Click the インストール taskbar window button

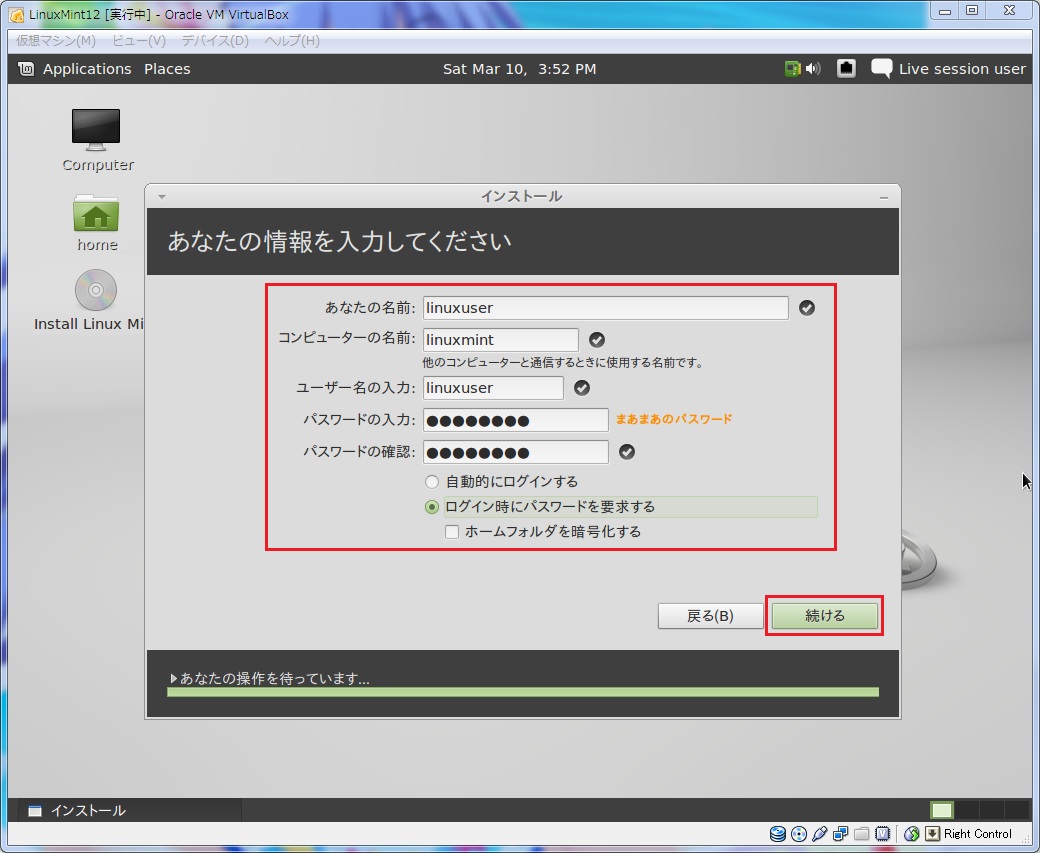coord(128,811)
